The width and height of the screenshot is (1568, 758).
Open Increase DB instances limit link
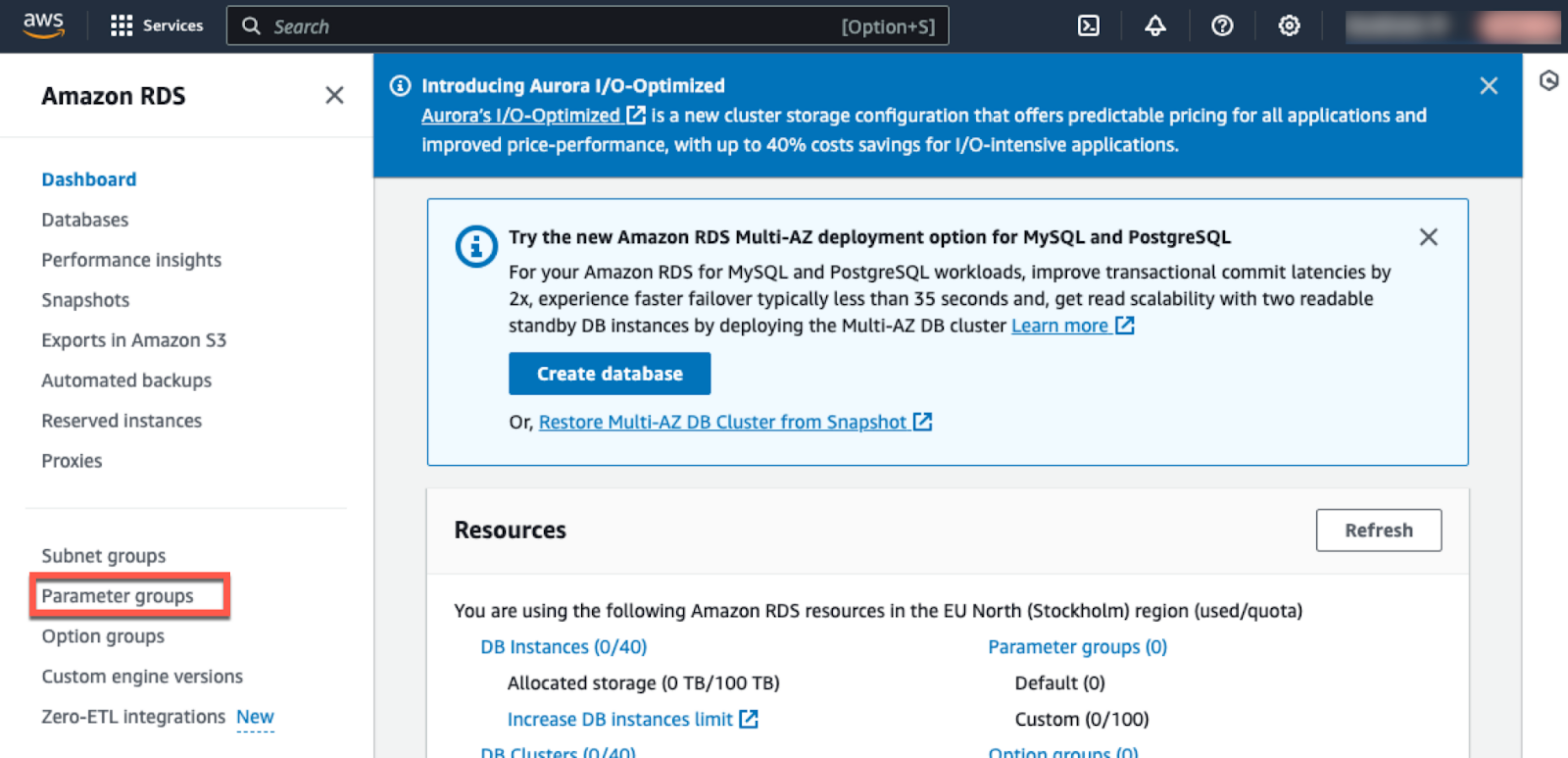tap(633, 719)
